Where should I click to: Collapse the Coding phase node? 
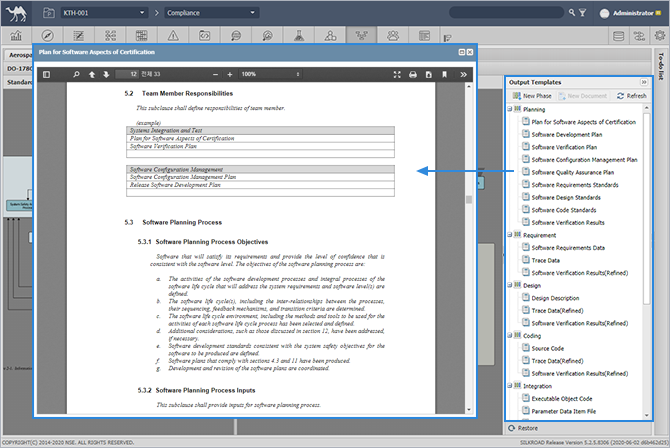pos(510,336)
